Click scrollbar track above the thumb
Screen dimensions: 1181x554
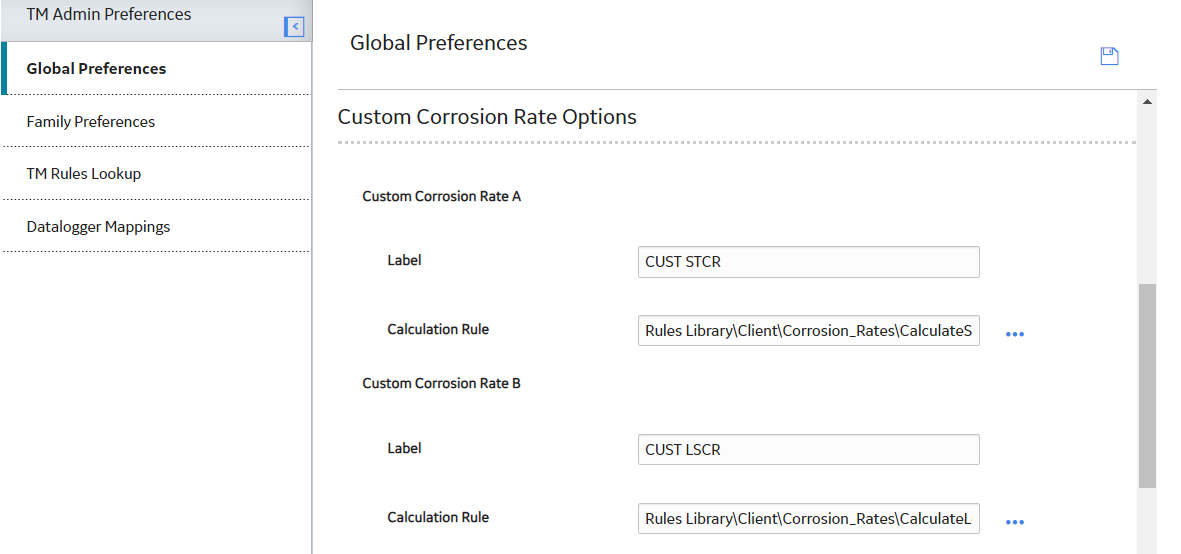tap(1147, 196)
